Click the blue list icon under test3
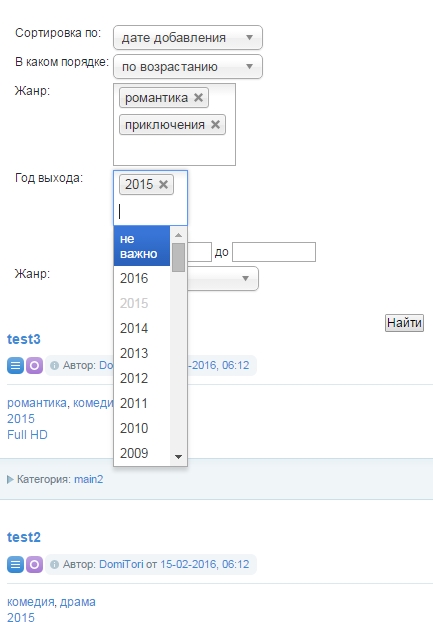Image resolution: width=433 pixels, height=622 pixels. click(15, 365)
